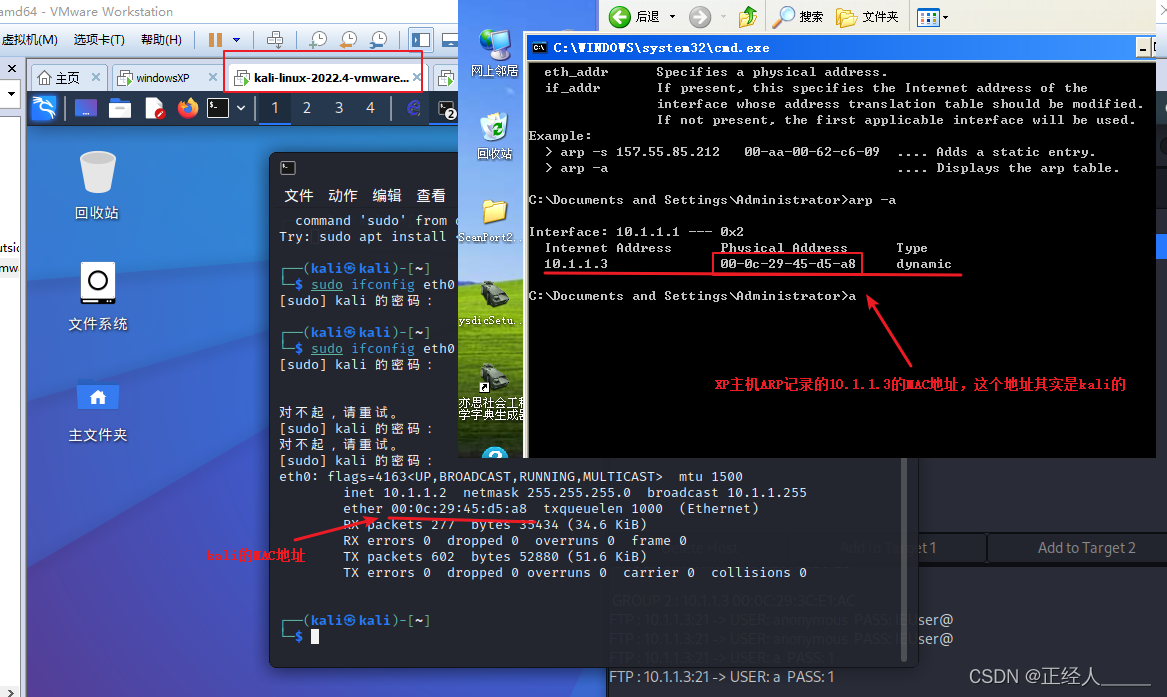This screenshot has height=697, width=1167.
Task: Click the Kali terminal vertical scrollbar
Action: pyautogui.click(x=904, y=559)
